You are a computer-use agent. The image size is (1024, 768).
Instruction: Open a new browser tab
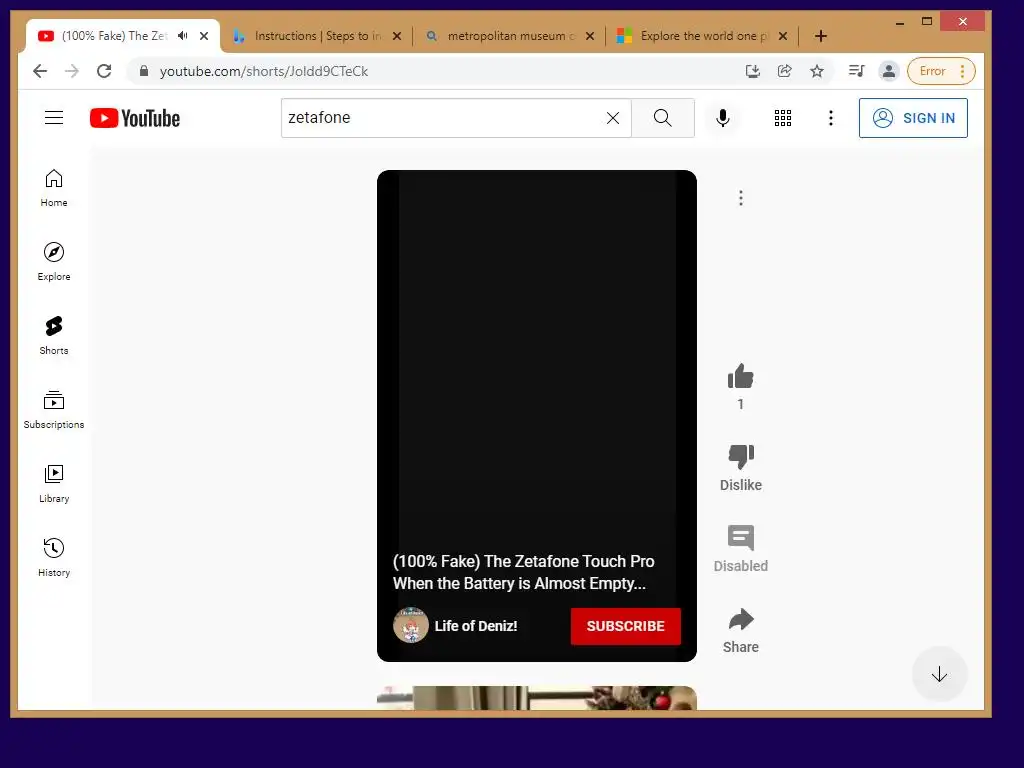pyautogui.click(x=821, y=36)
